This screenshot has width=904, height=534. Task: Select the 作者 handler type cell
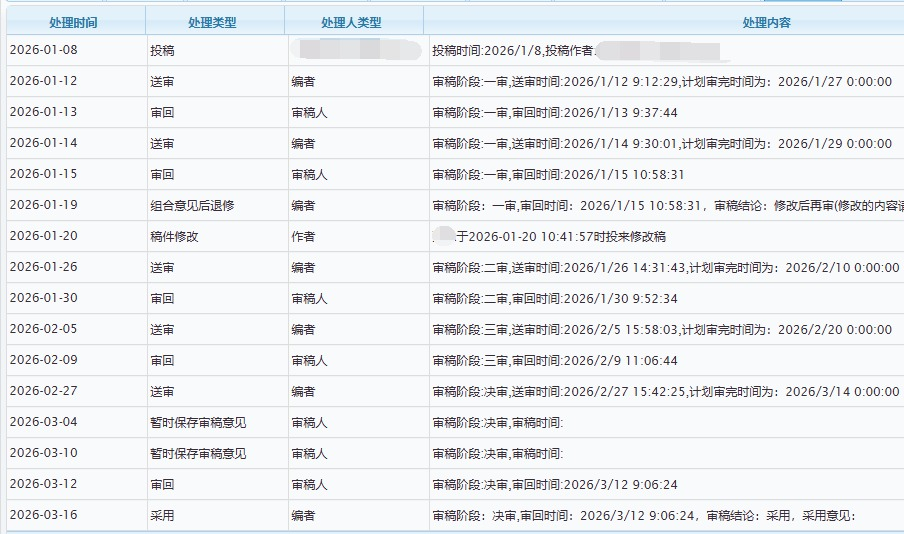click(x=303, y=236)
